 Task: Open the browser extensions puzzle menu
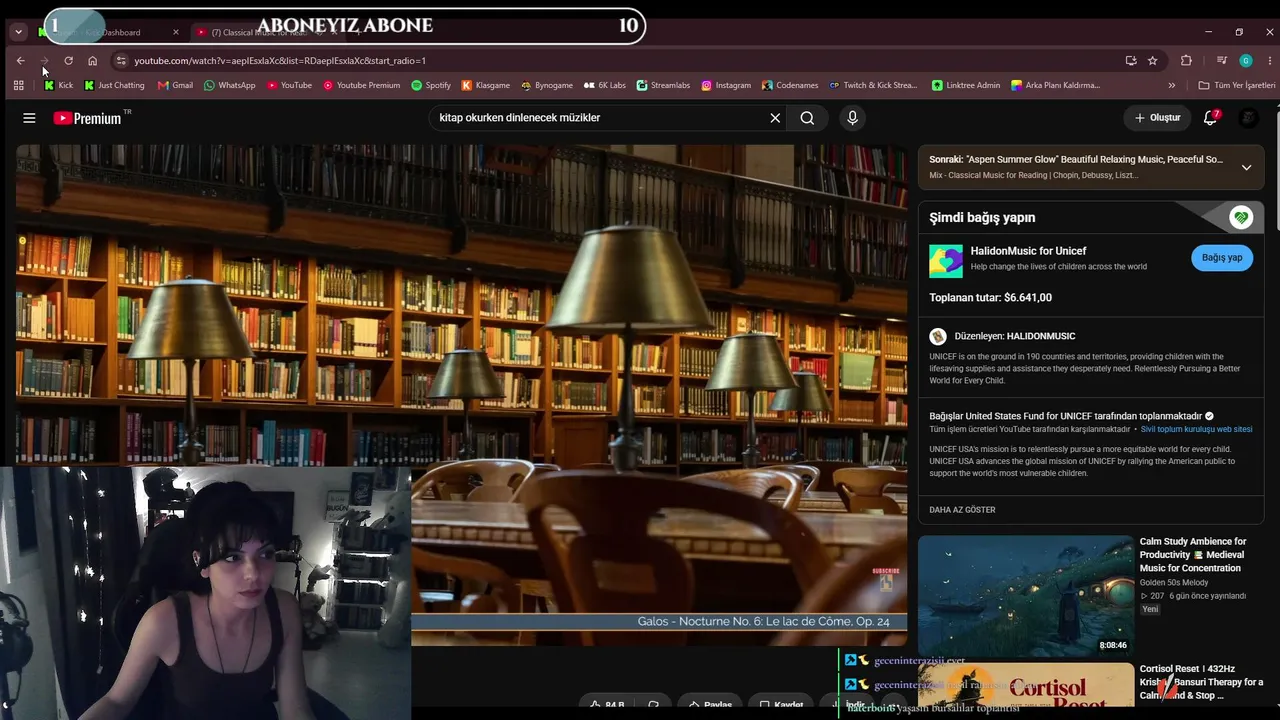tap(1186, 60)
